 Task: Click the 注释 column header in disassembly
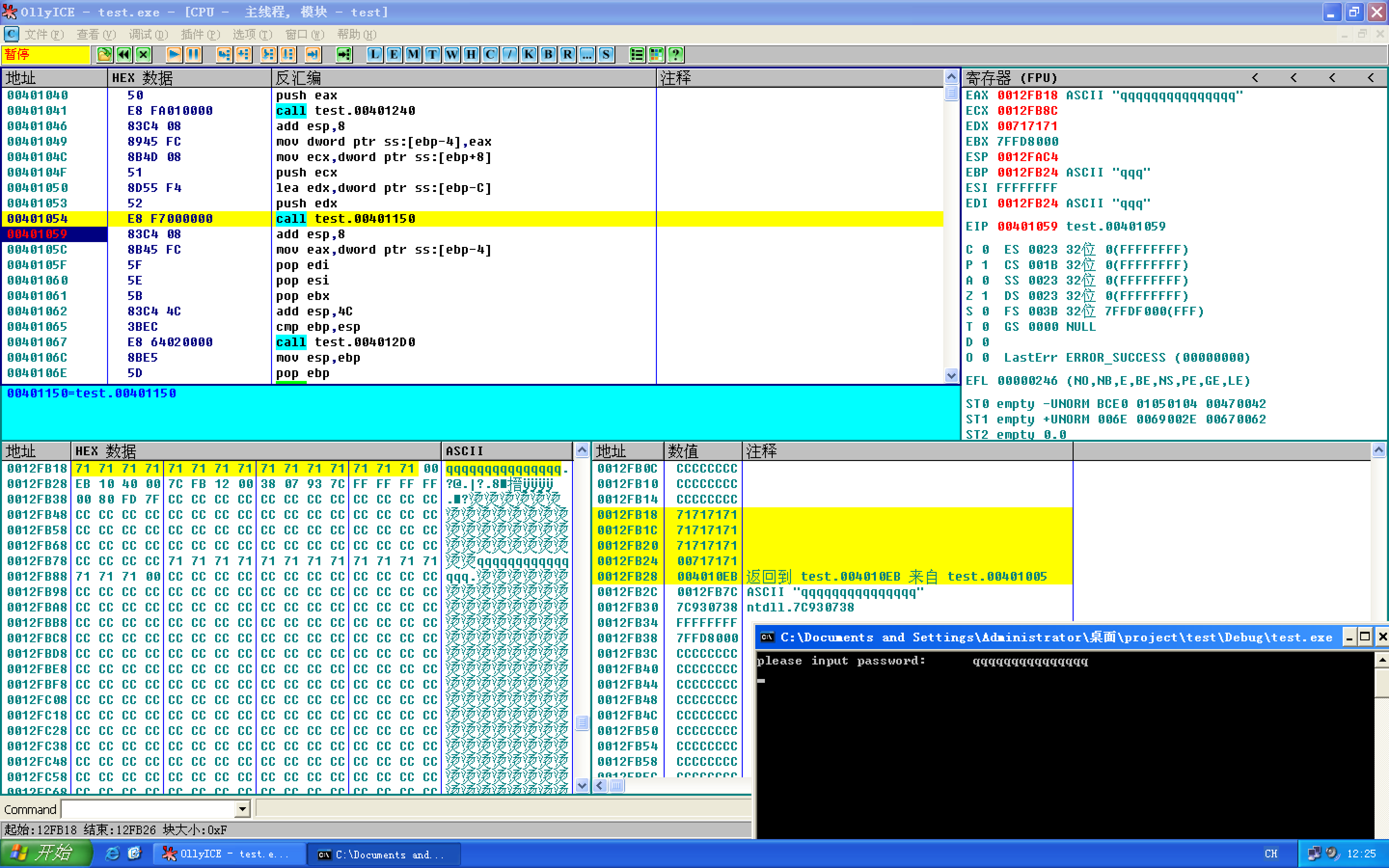pyautogui.click(x=800, y=78)
